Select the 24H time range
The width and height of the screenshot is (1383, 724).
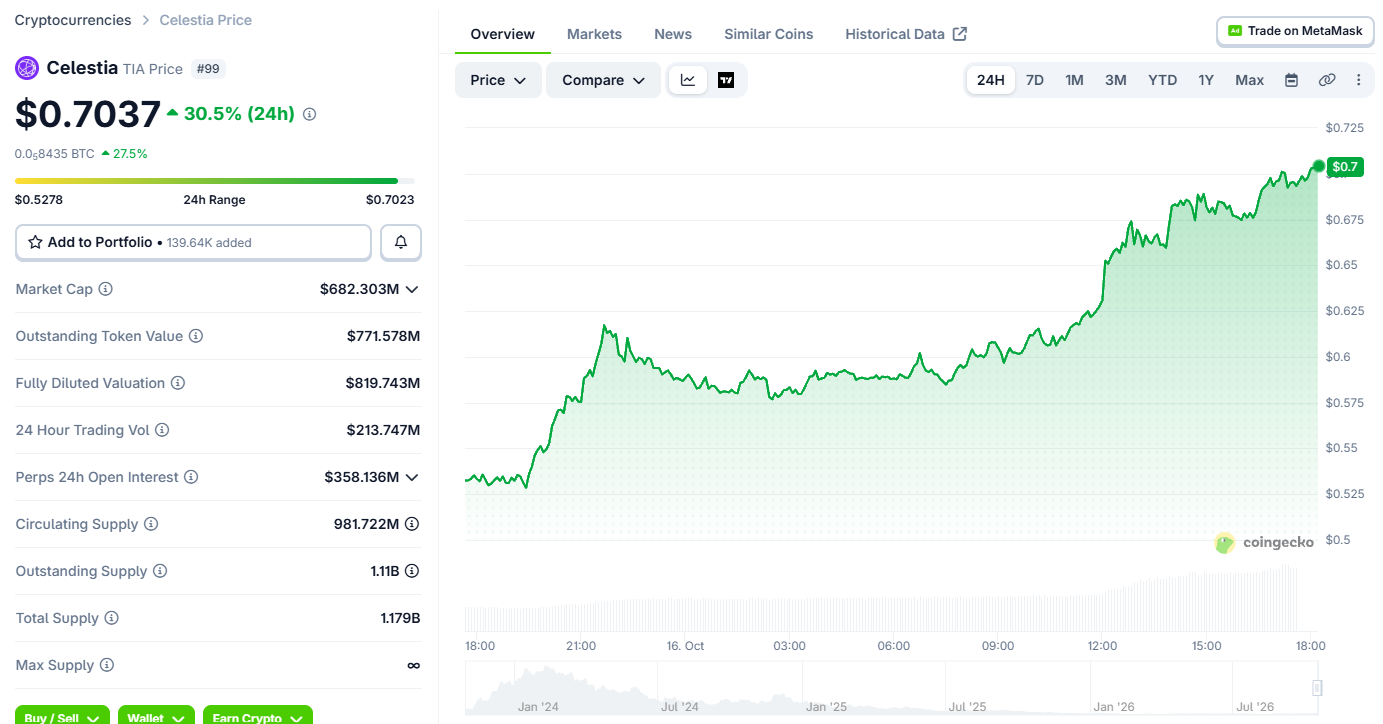(991, 80)
